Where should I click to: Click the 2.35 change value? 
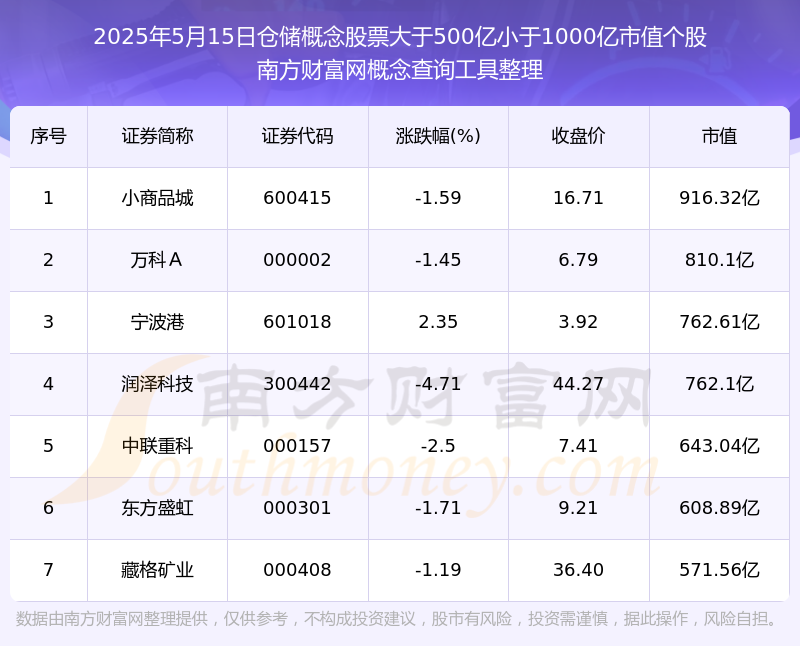pyautogui.click(x=438, y=322)
